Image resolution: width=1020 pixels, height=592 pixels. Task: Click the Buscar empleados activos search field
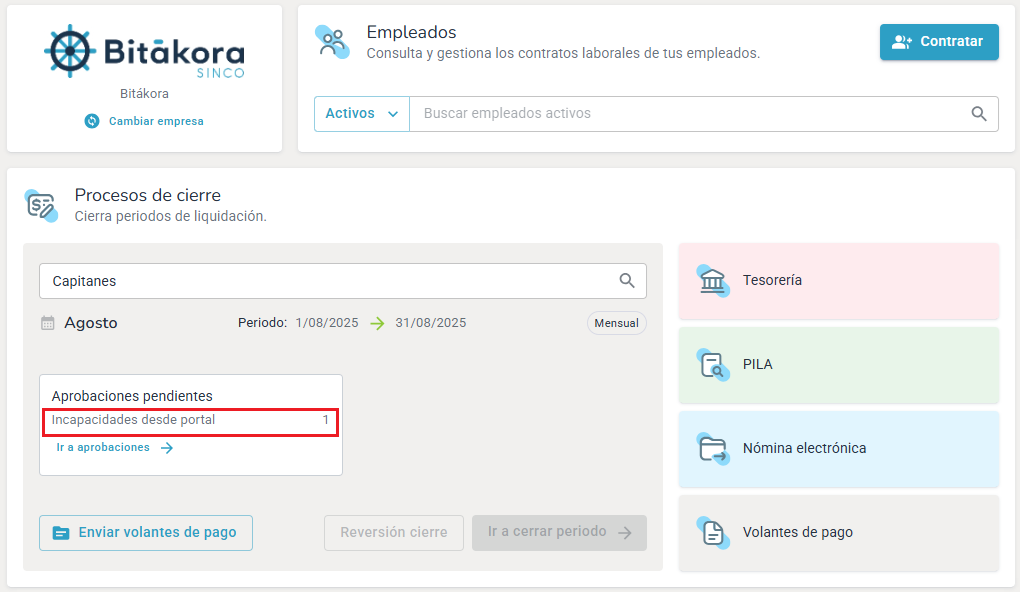(x=690, y=114)
